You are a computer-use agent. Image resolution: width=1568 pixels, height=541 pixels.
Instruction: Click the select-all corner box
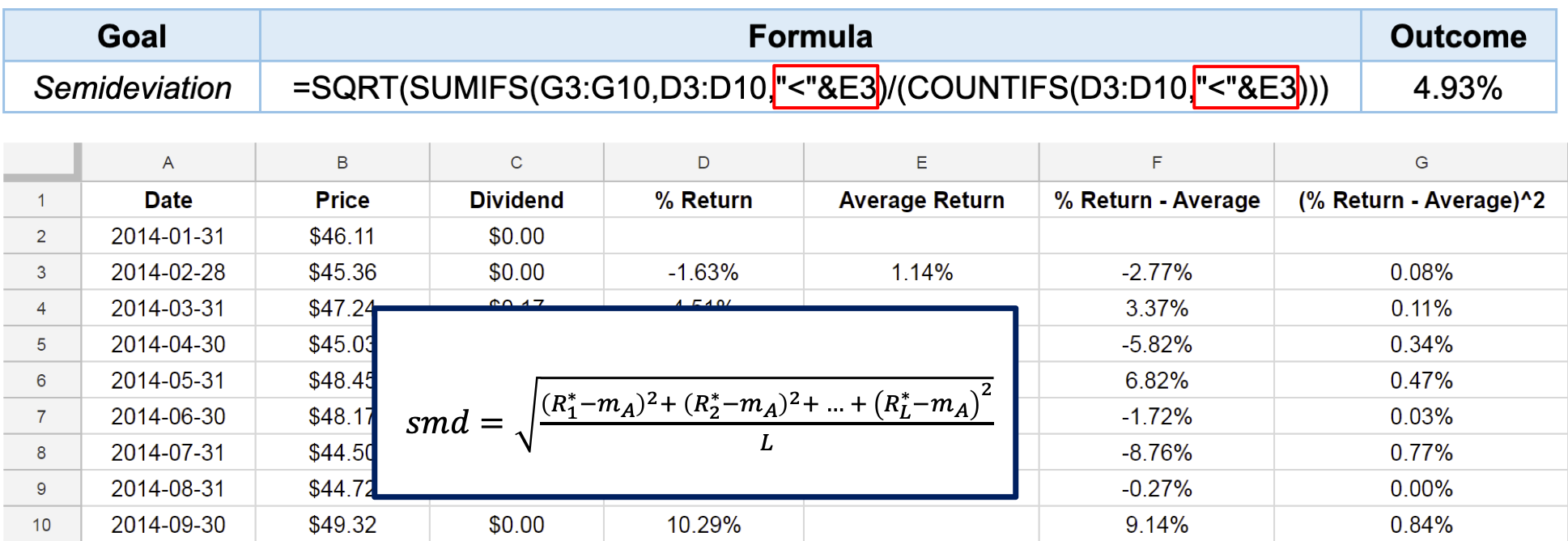click(41, 162)
